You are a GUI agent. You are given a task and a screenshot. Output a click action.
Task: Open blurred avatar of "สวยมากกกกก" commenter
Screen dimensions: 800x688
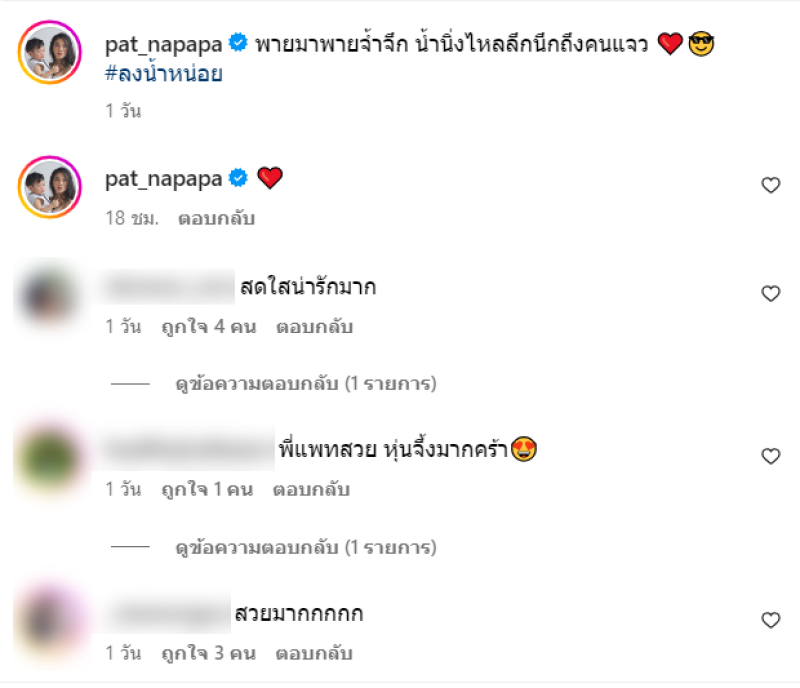49,621
